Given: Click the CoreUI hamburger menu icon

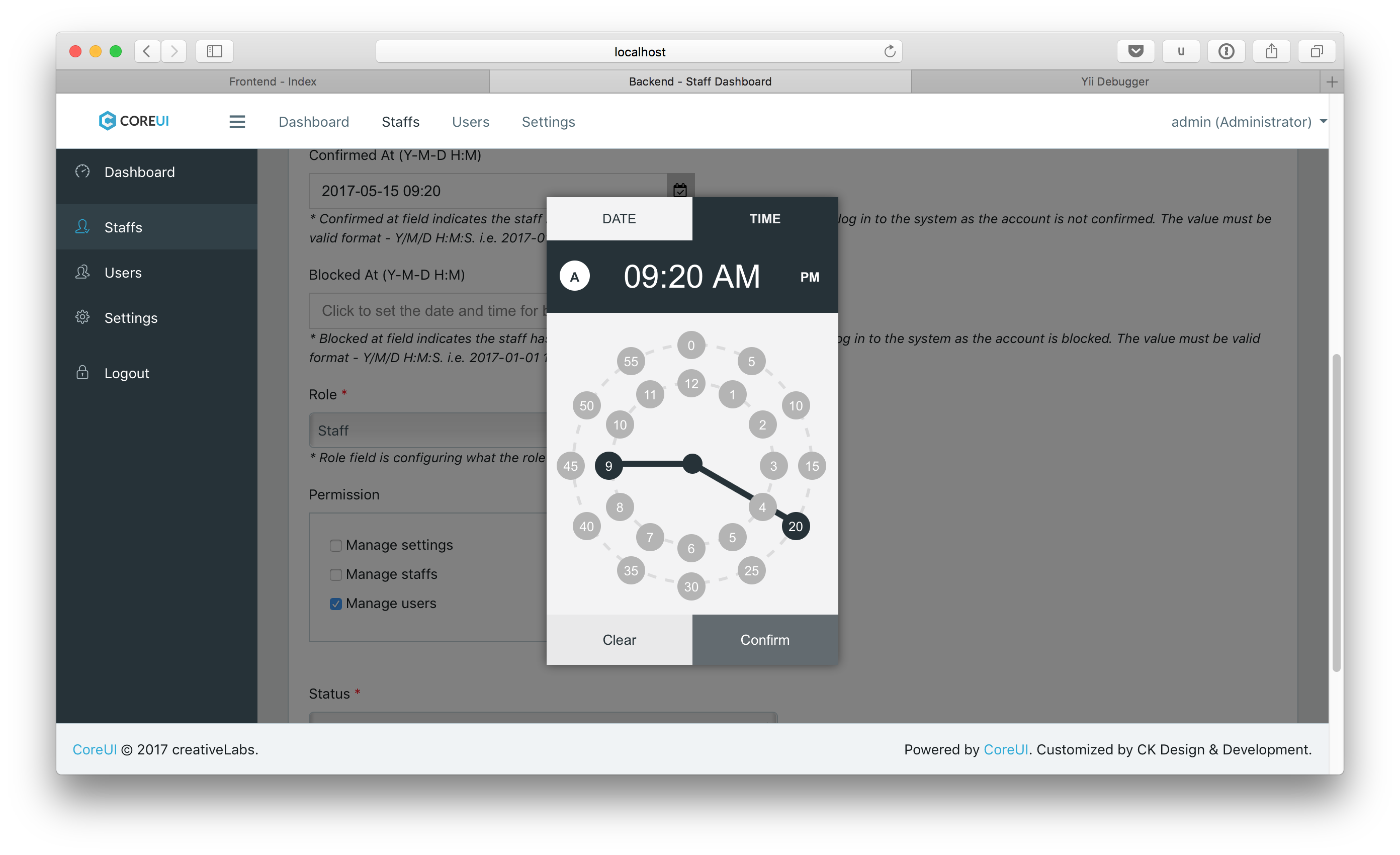Looking at the screenshot, I should [237, 121].
